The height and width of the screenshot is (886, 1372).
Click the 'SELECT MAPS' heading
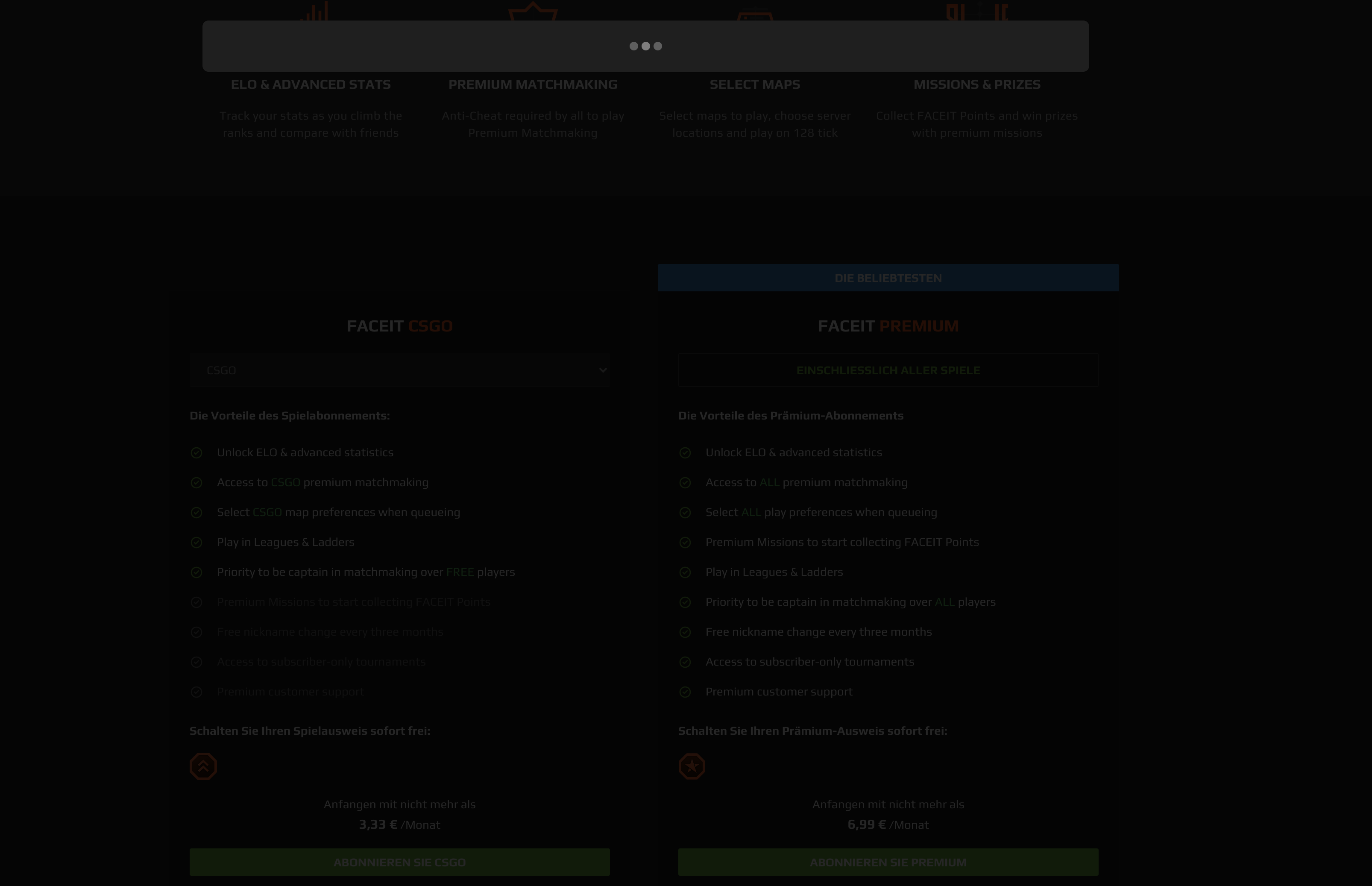755,85
